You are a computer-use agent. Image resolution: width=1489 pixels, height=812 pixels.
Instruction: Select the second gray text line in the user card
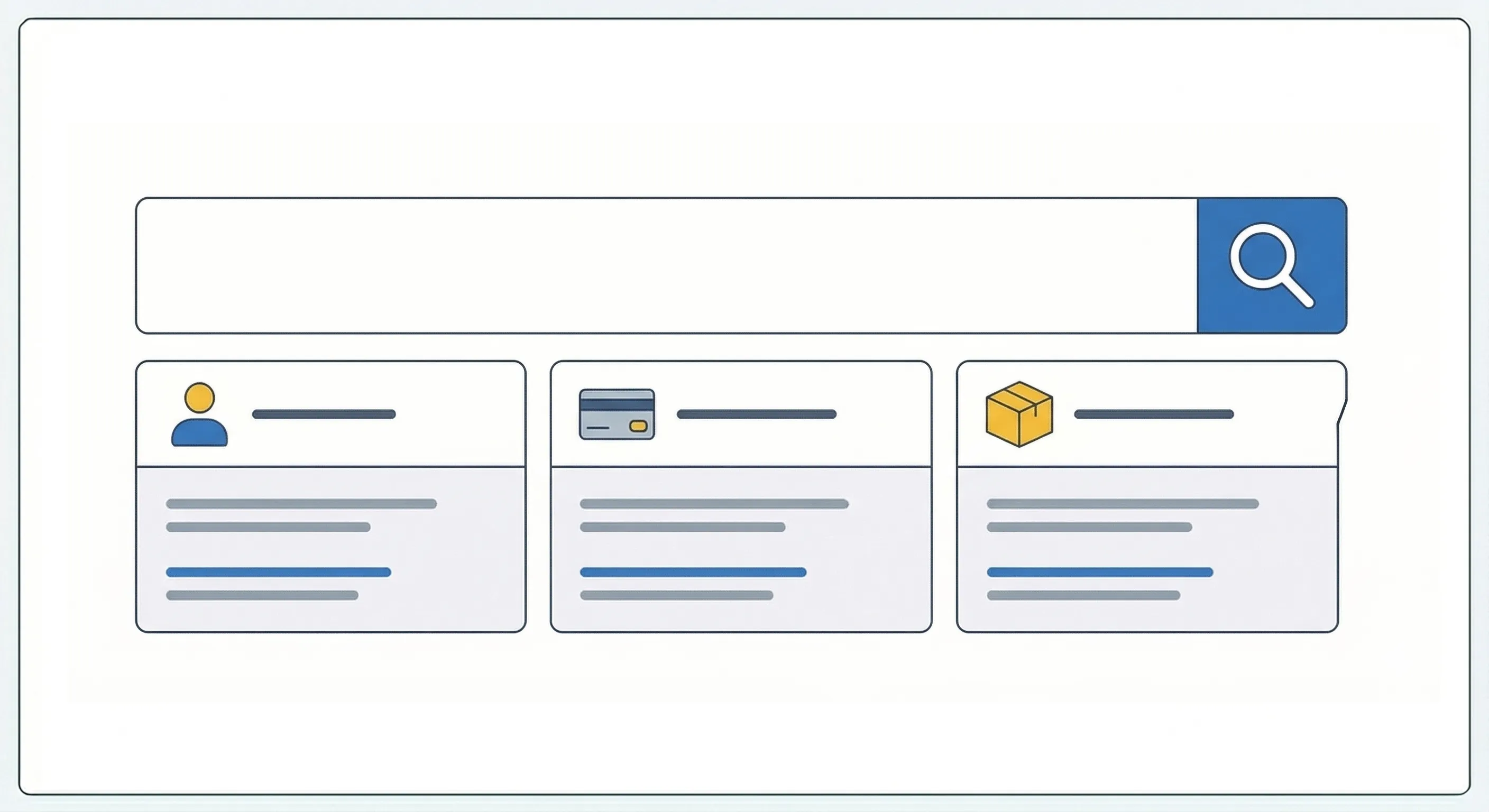(268, 527)
